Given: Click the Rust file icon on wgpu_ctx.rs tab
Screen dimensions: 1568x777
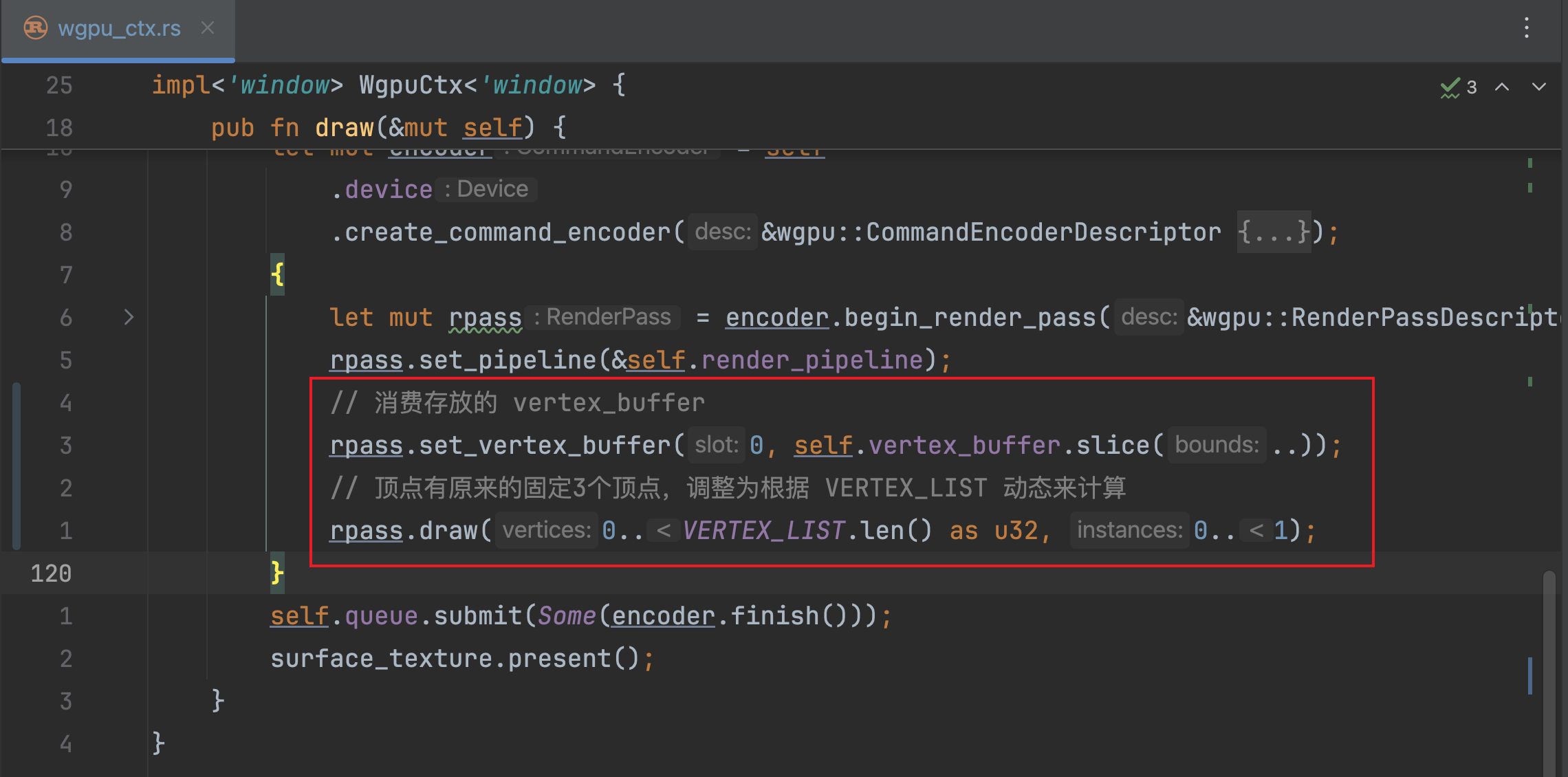Looking at the screenshot, I should (x=35, y=28).
